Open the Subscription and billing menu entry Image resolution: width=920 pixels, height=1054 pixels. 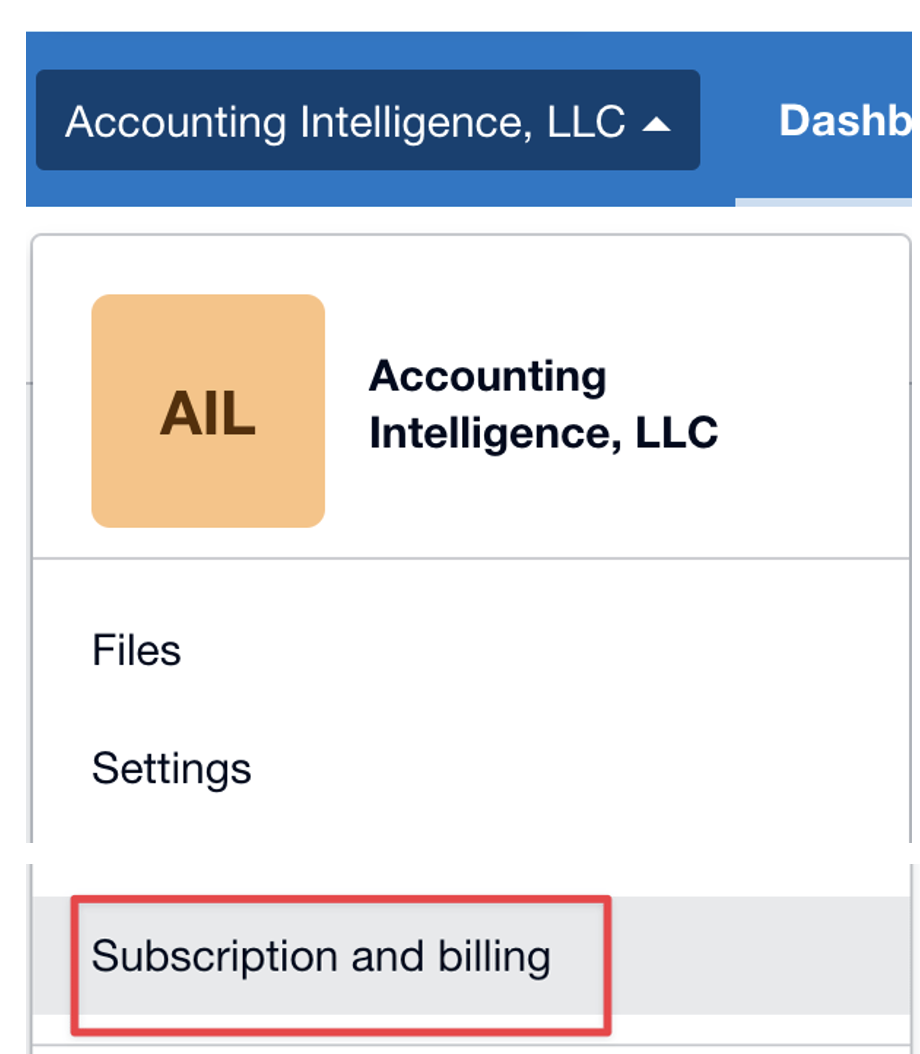pos(321,955)
